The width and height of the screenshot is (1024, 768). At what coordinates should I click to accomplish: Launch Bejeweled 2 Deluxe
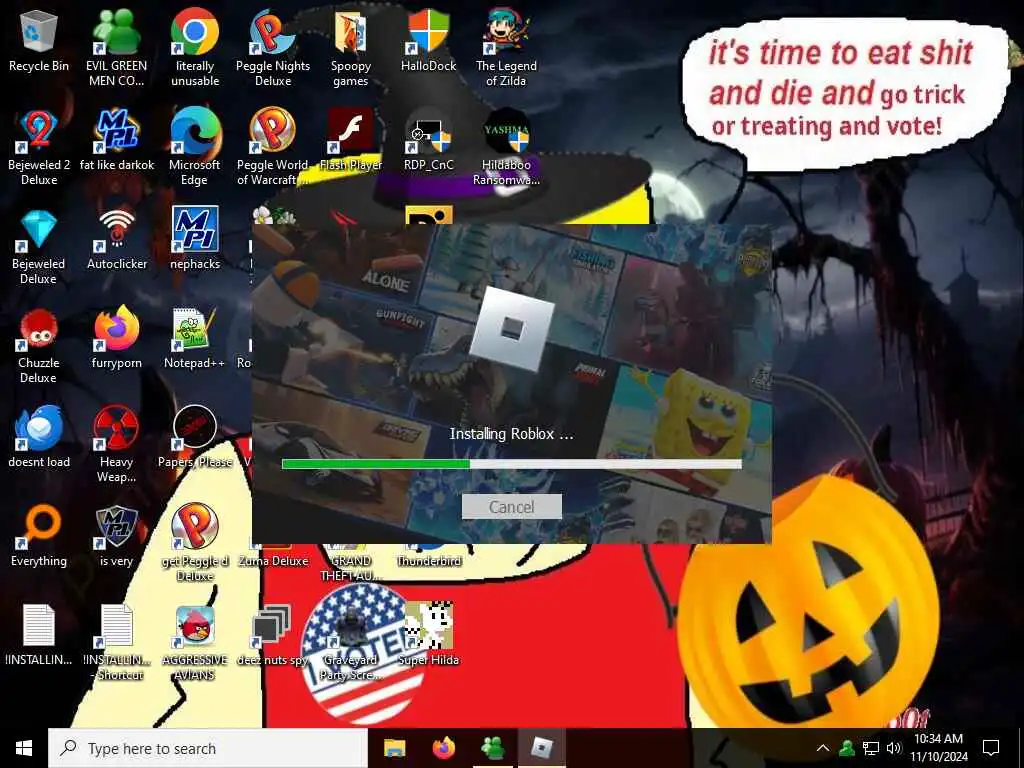tap(39, 146)
